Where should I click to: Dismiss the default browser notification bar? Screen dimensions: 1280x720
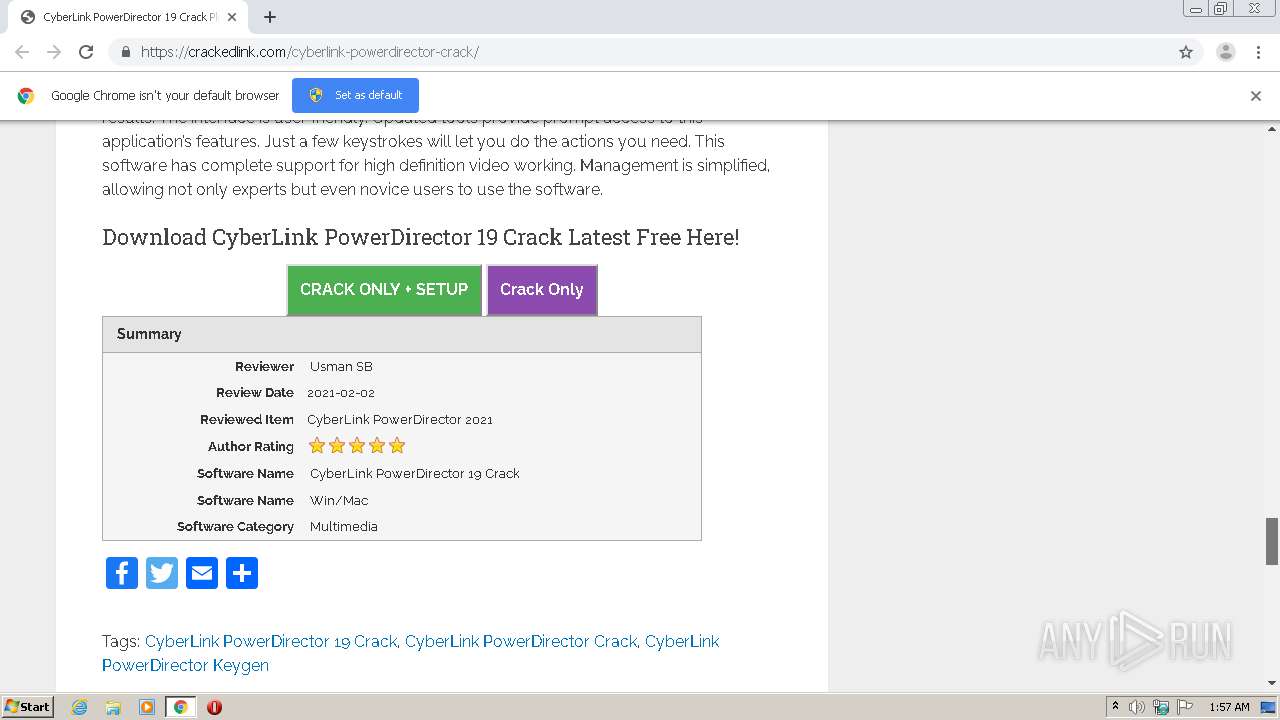coord(1256,96)
